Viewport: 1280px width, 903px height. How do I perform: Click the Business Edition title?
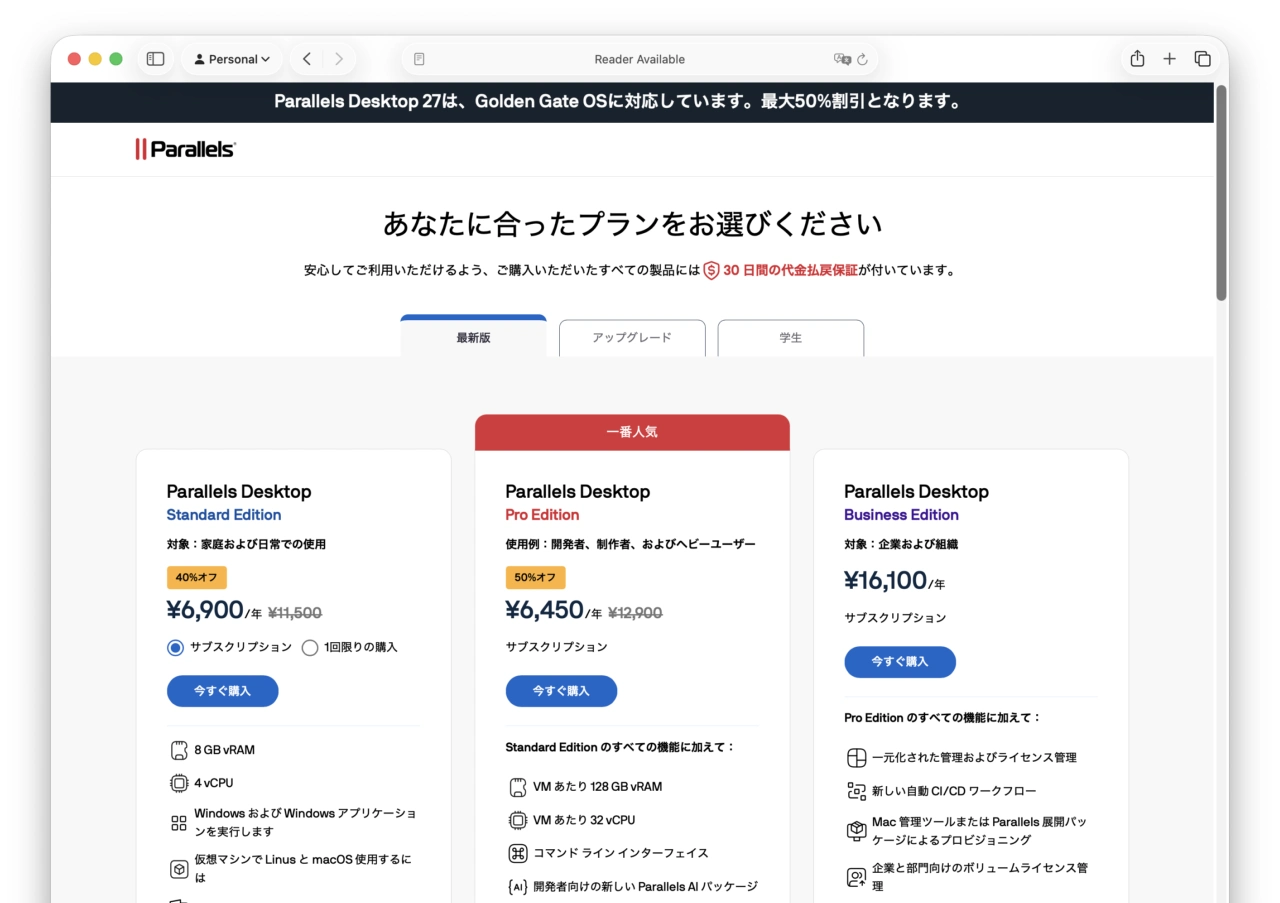901,515
